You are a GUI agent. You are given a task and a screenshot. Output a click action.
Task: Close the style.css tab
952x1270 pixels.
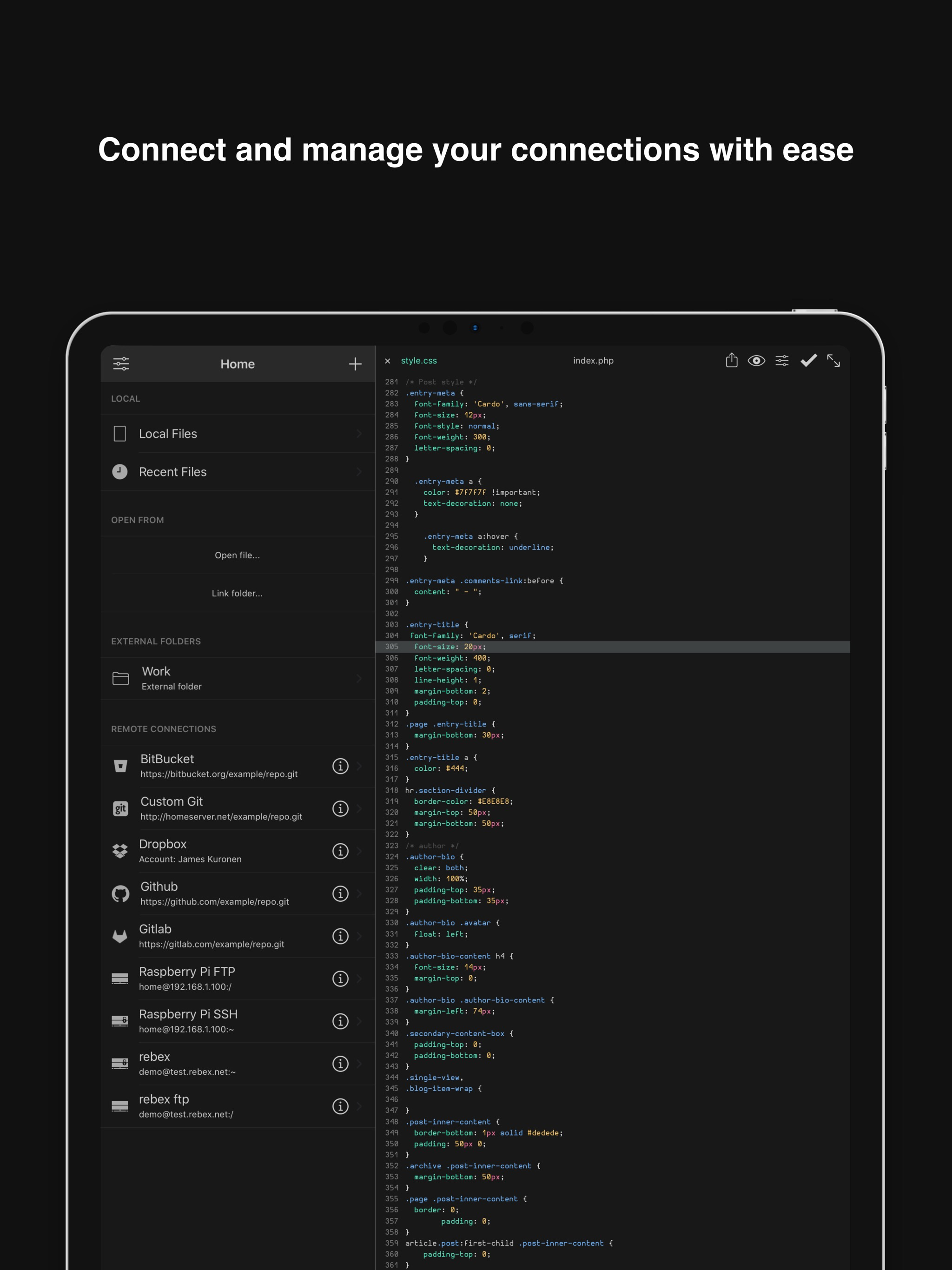click(388, 361)
